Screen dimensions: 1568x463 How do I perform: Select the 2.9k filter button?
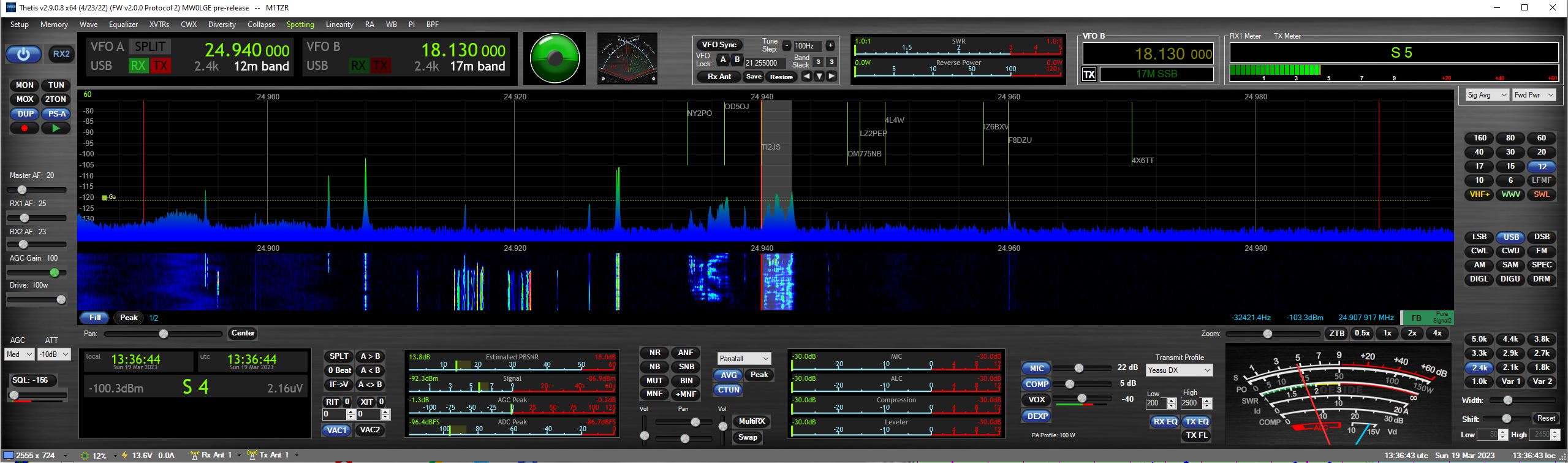[x=1510, y=353]
